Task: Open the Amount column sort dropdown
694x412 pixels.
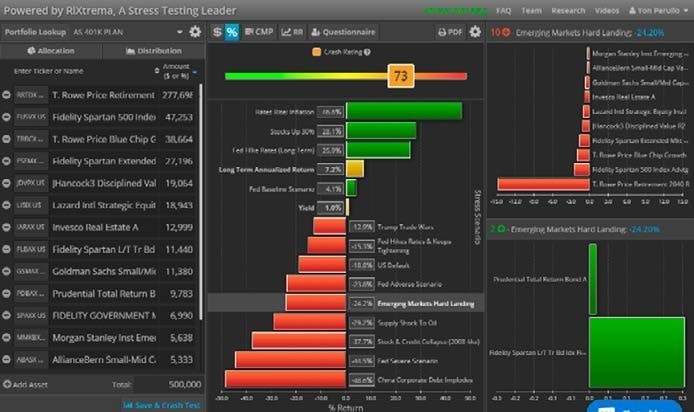Action: coord(196,69)
